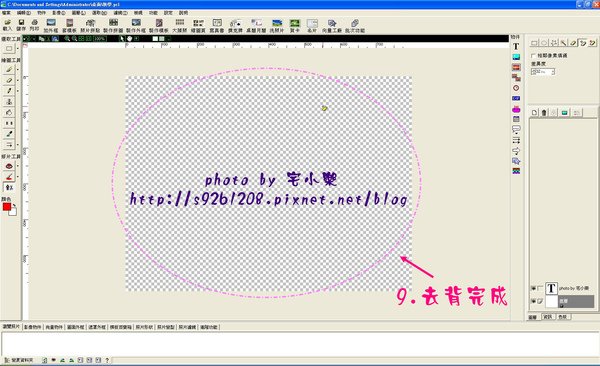The height and width of the screenshot is (366, 600).
Task: Create new layer with blank page icon
Action: [x=535, y=113]
